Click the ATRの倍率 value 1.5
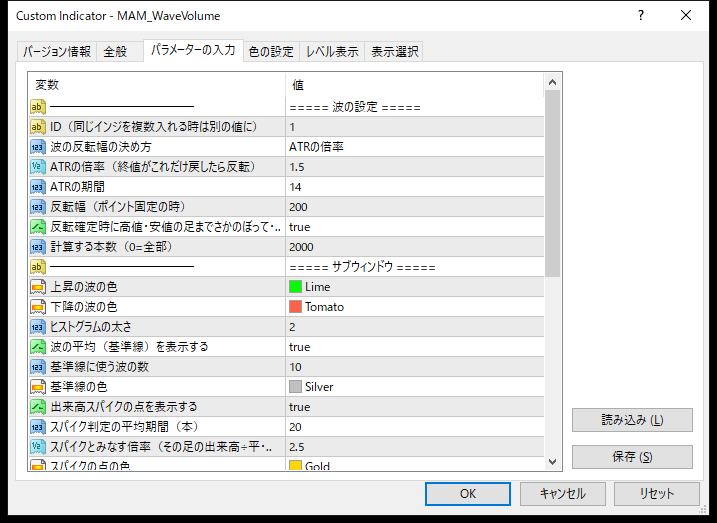Screen dimensions: 717x523 (415, 167)
